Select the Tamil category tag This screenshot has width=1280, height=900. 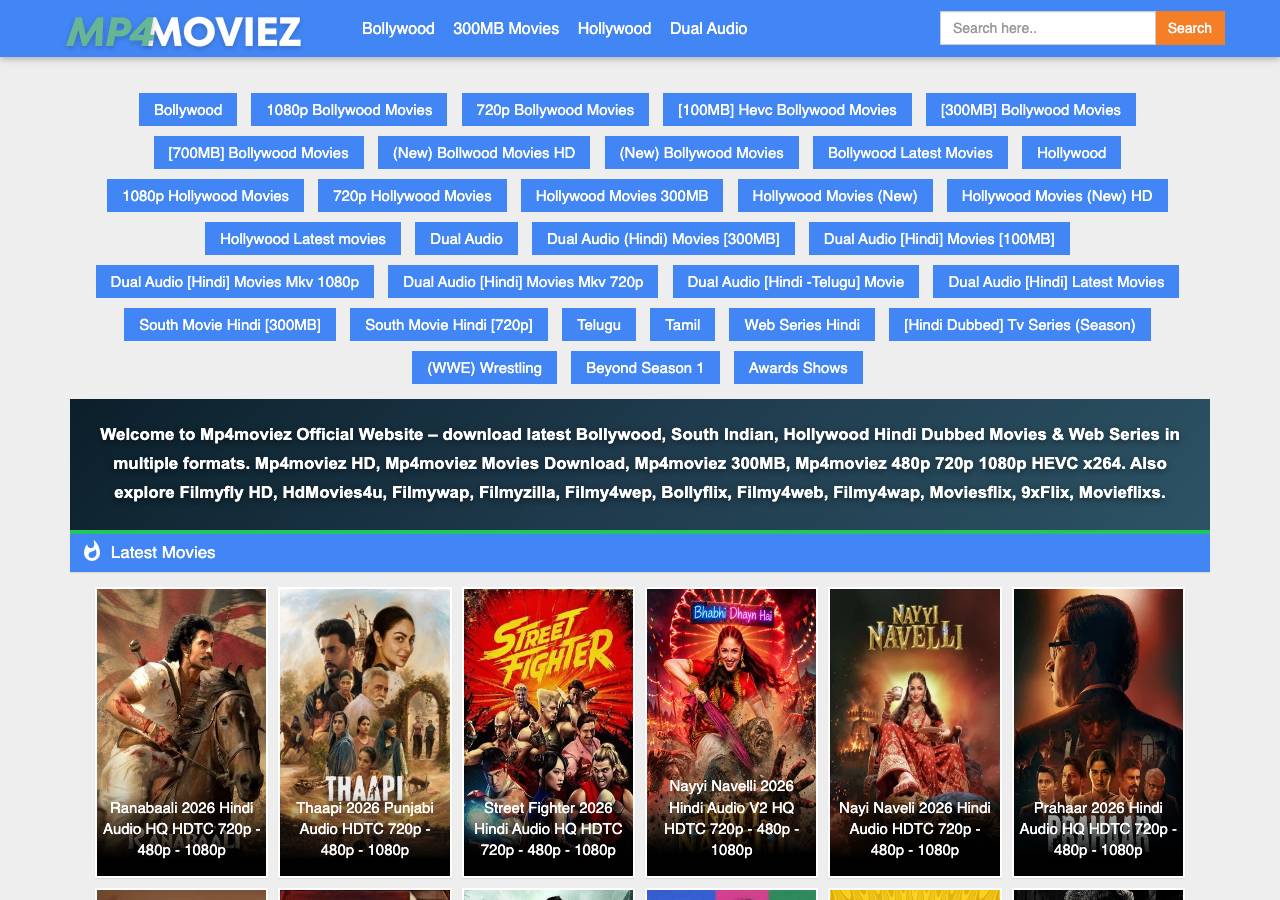pyautogui.click(x=683, y=325)
